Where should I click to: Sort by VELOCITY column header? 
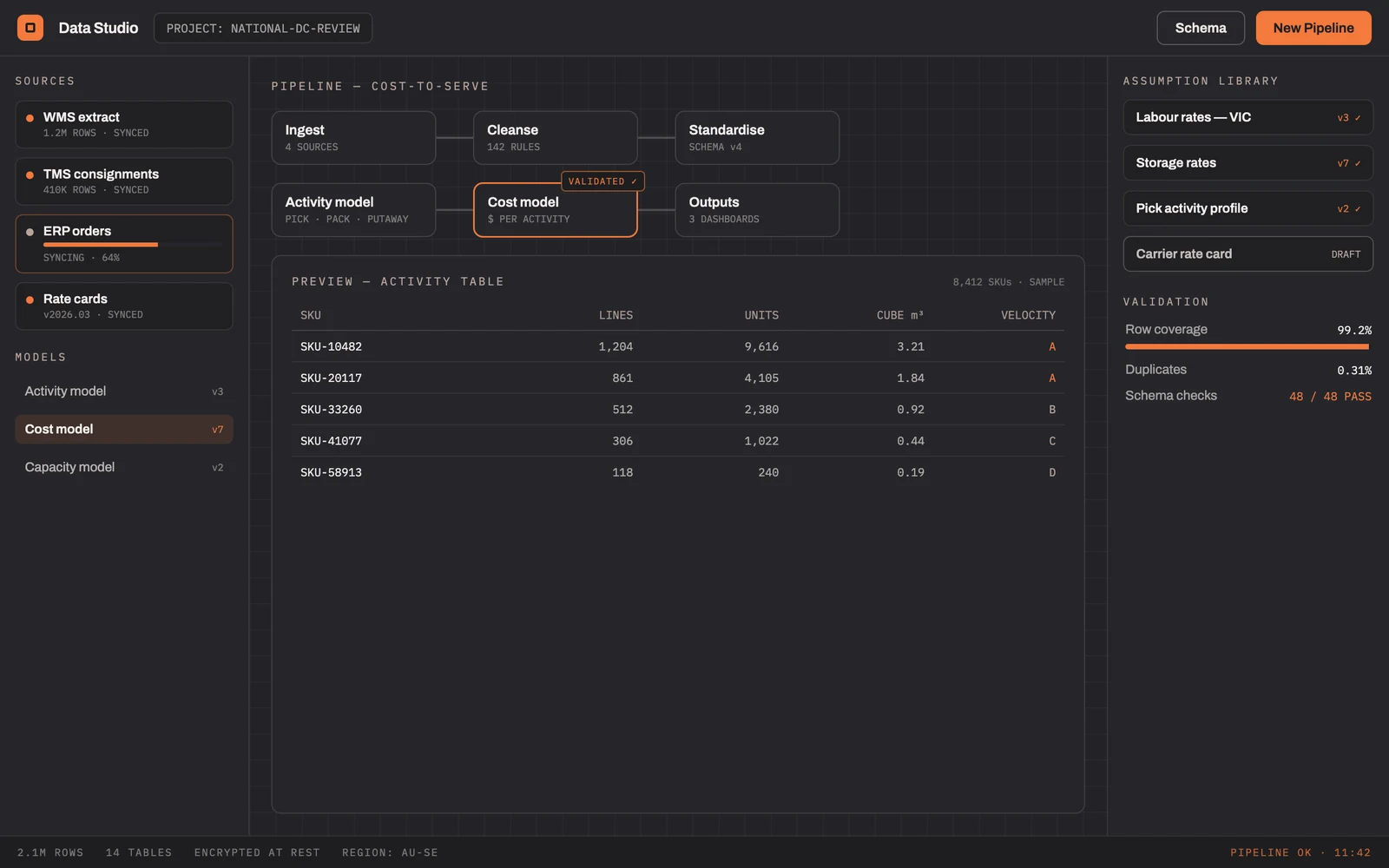[x=1028, y=315]
